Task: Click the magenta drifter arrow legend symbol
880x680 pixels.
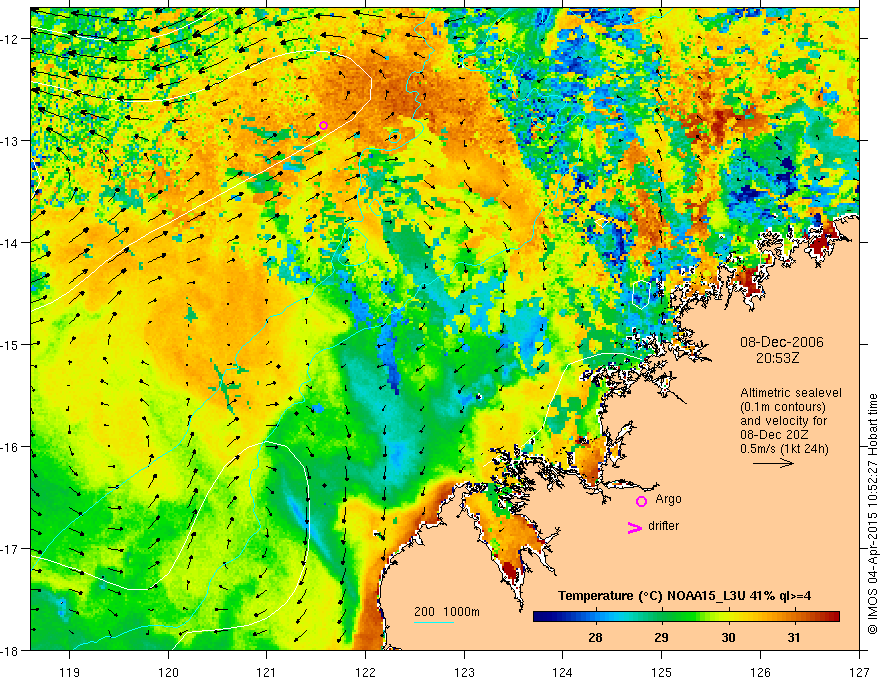Action: pos(634,527)
